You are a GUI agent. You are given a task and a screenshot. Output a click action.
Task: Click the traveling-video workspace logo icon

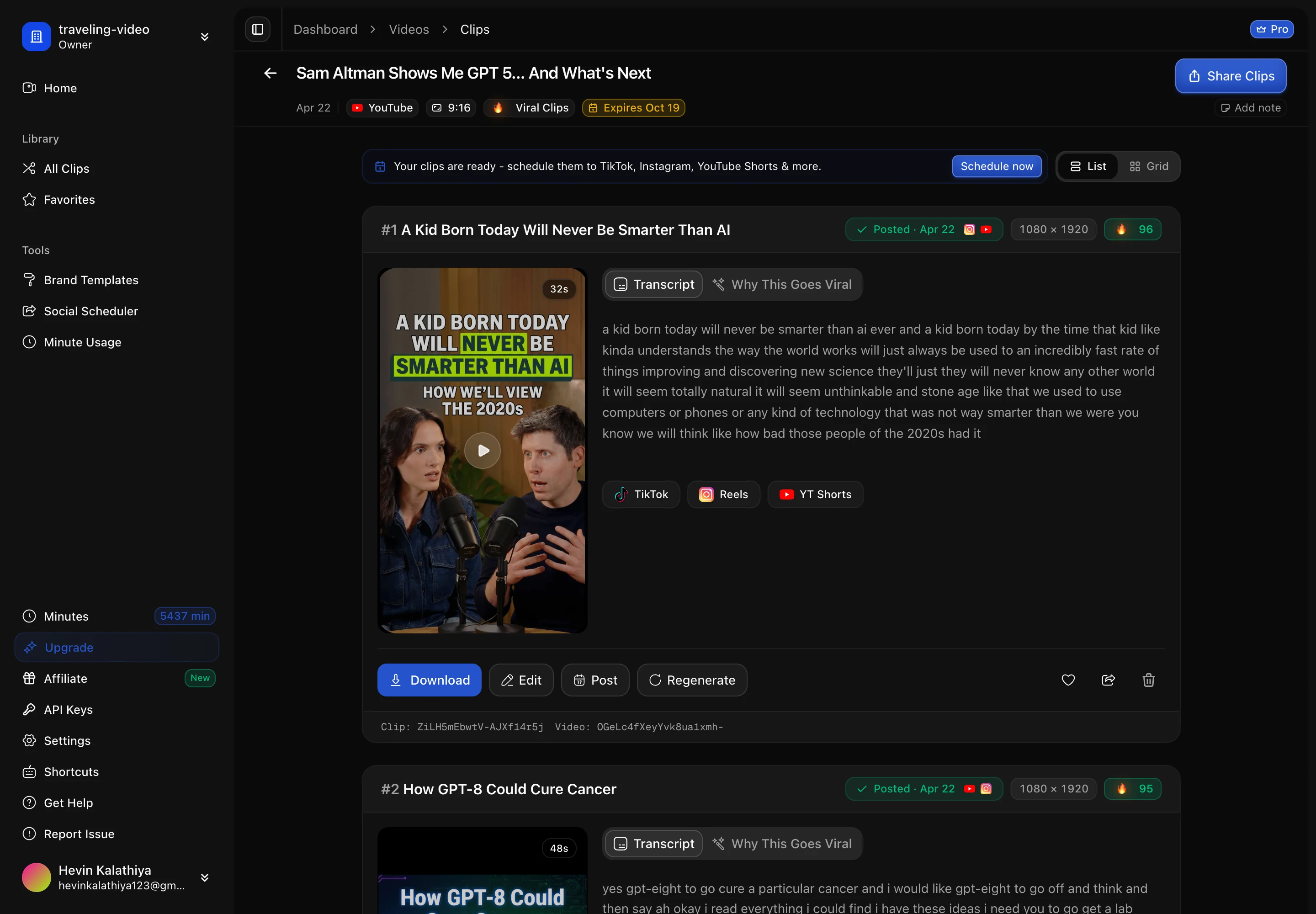tap(36, 37)
